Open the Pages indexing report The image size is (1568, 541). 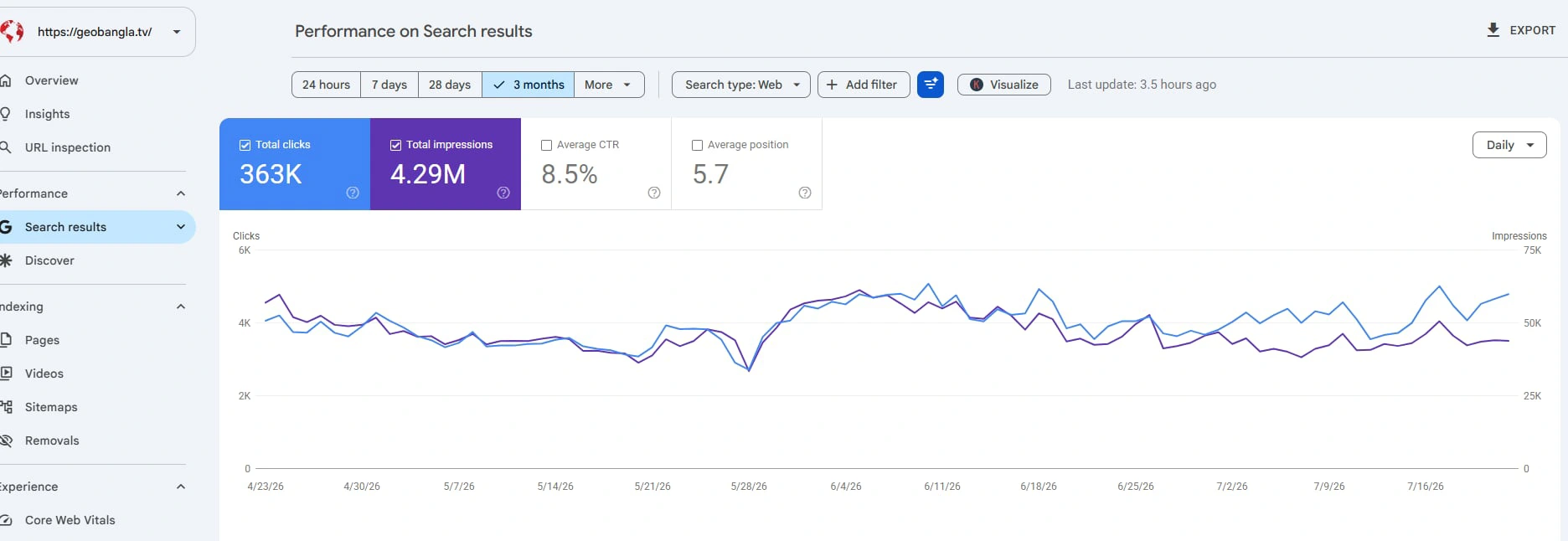coord(42,340)
